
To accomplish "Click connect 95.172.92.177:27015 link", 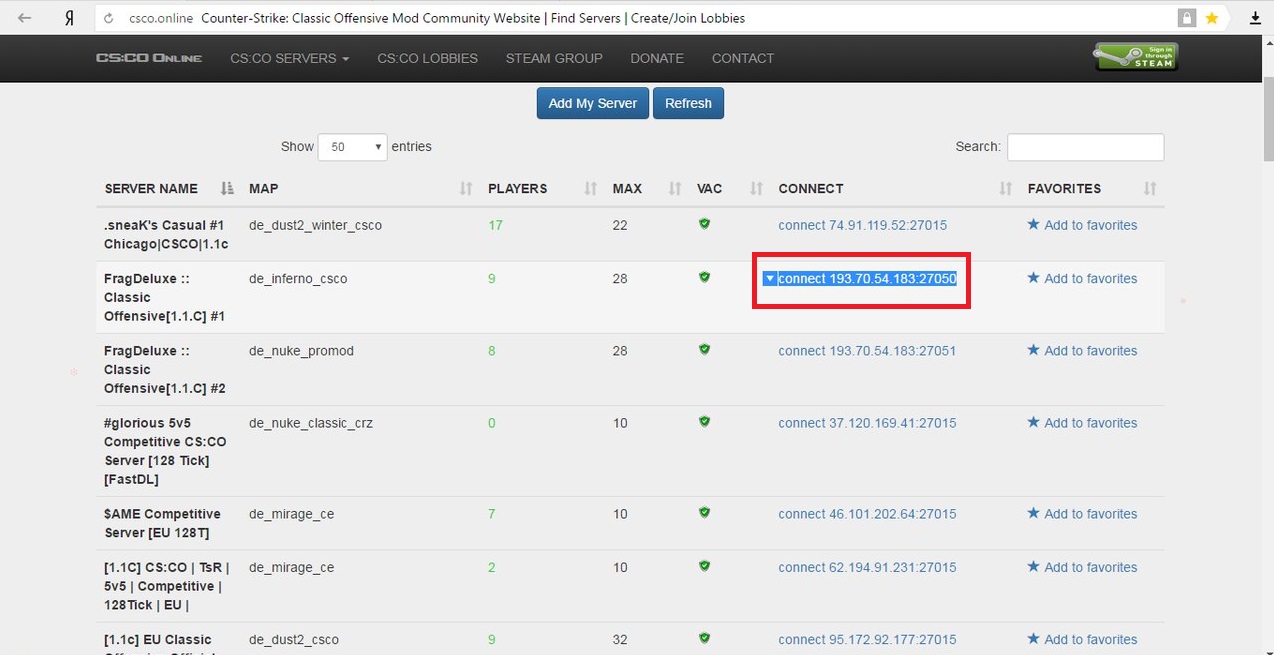I will (867, 639).
